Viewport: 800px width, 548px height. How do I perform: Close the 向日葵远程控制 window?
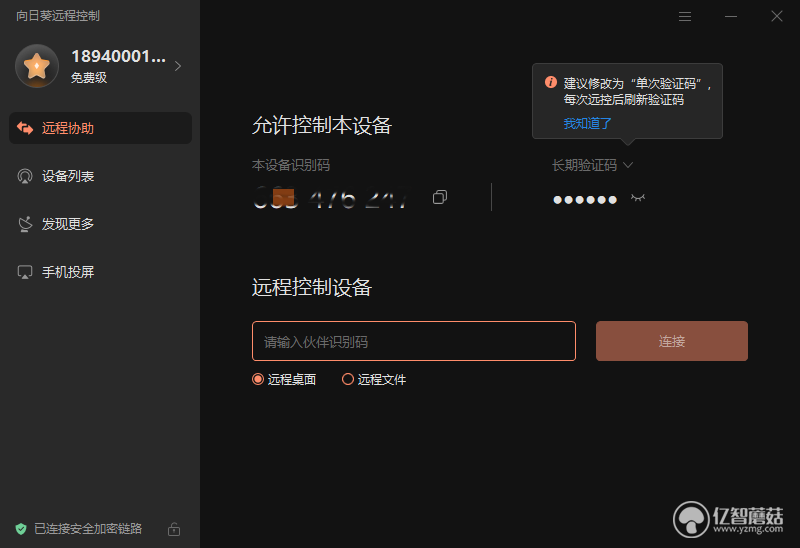coord(777,17)
